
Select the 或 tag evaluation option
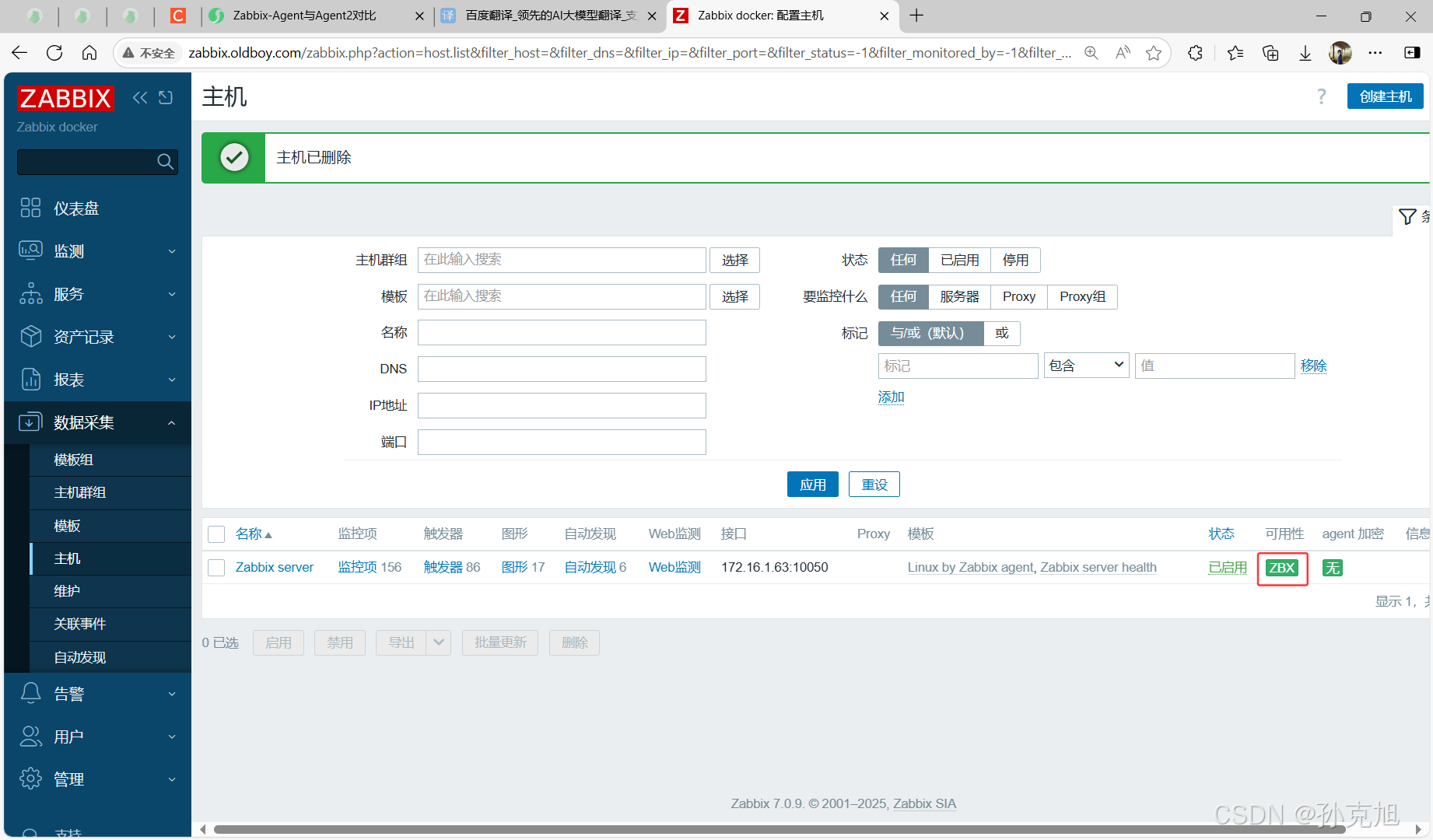tap(1002, 333)
